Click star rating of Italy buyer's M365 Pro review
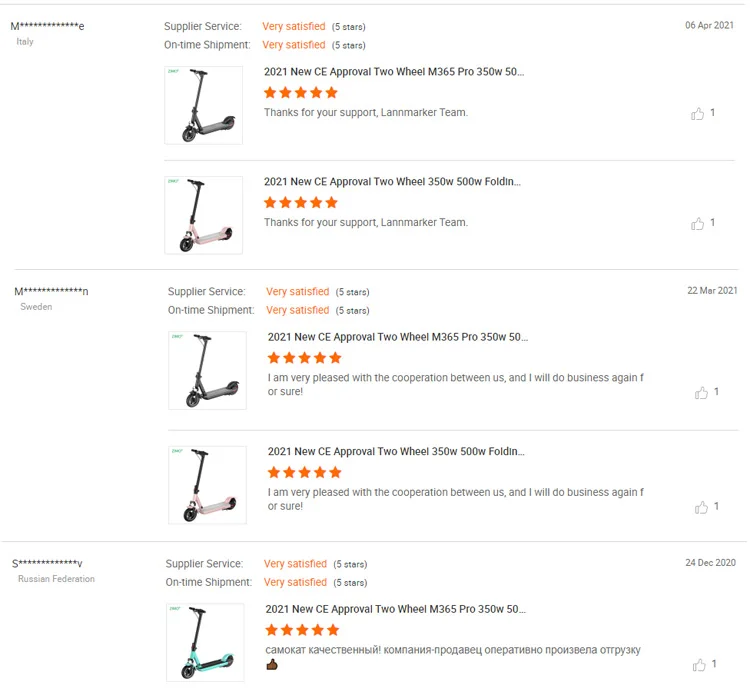 301,93
